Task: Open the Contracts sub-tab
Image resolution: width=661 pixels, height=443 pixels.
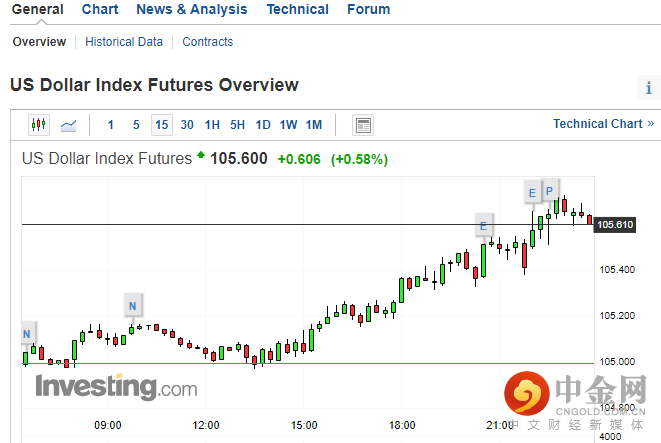Action: coord(208,42)
